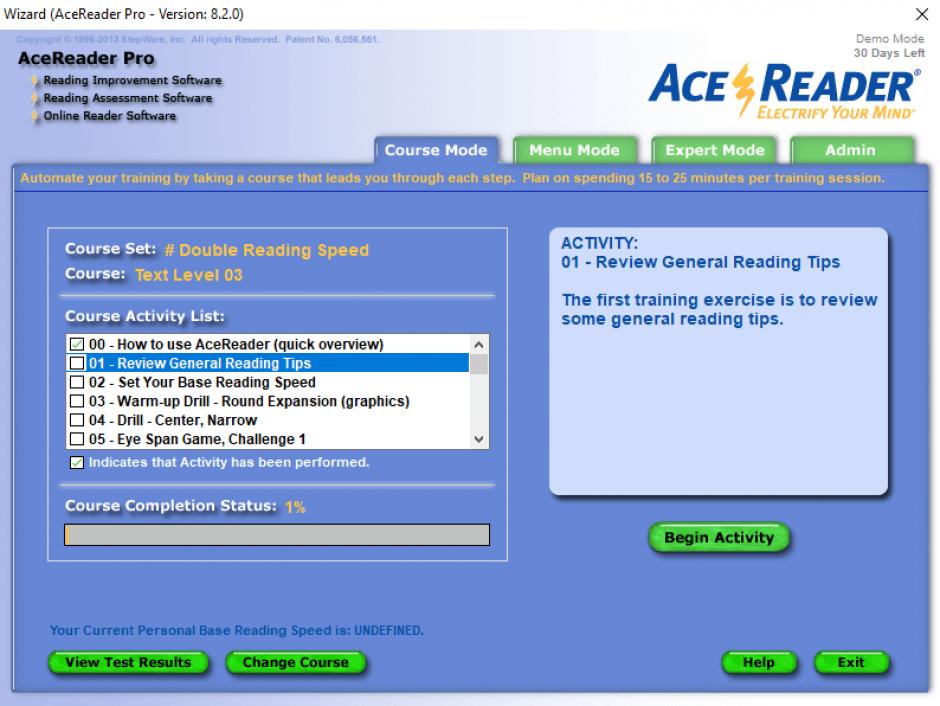Select '02 - Set Your Base Reading Speed' row

268,382
